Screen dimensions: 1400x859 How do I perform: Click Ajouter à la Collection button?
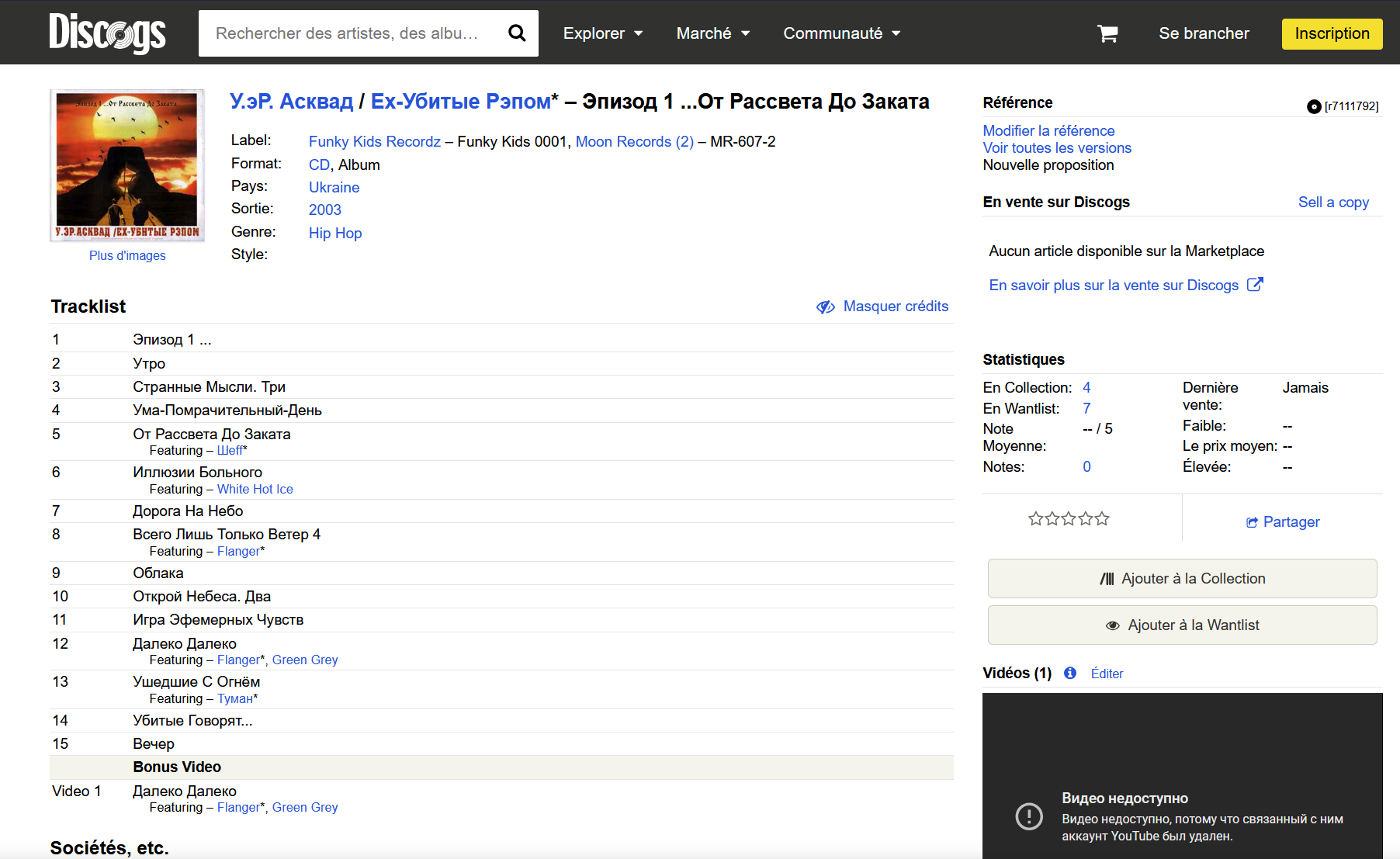click(1182, 578)
